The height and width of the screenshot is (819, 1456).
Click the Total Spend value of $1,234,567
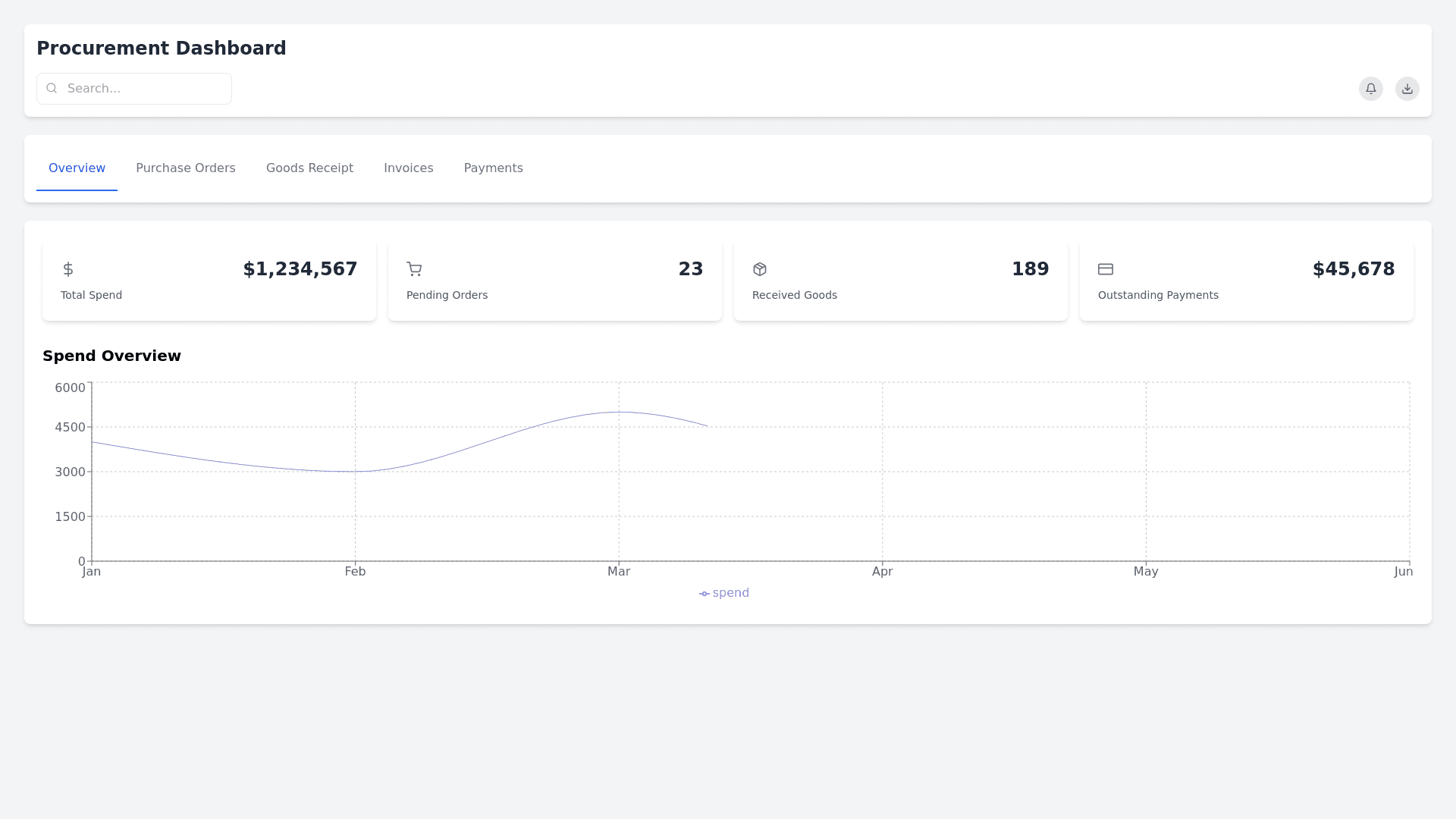pos(300,269)
